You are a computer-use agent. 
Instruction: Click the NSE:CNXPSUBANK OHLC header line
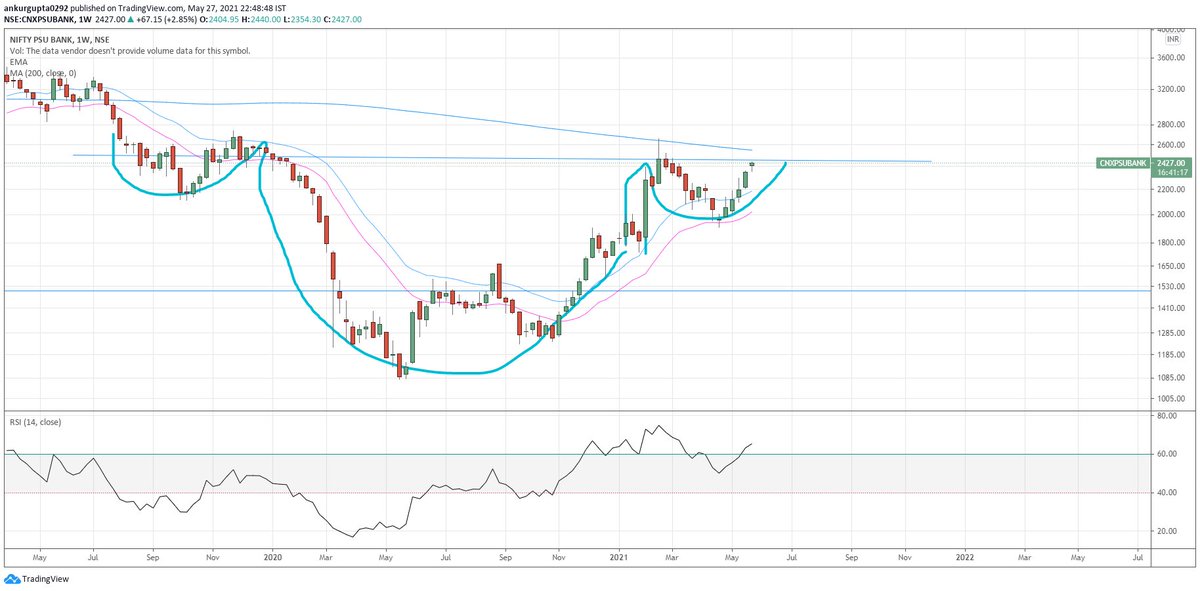click(x=184, y=20)
